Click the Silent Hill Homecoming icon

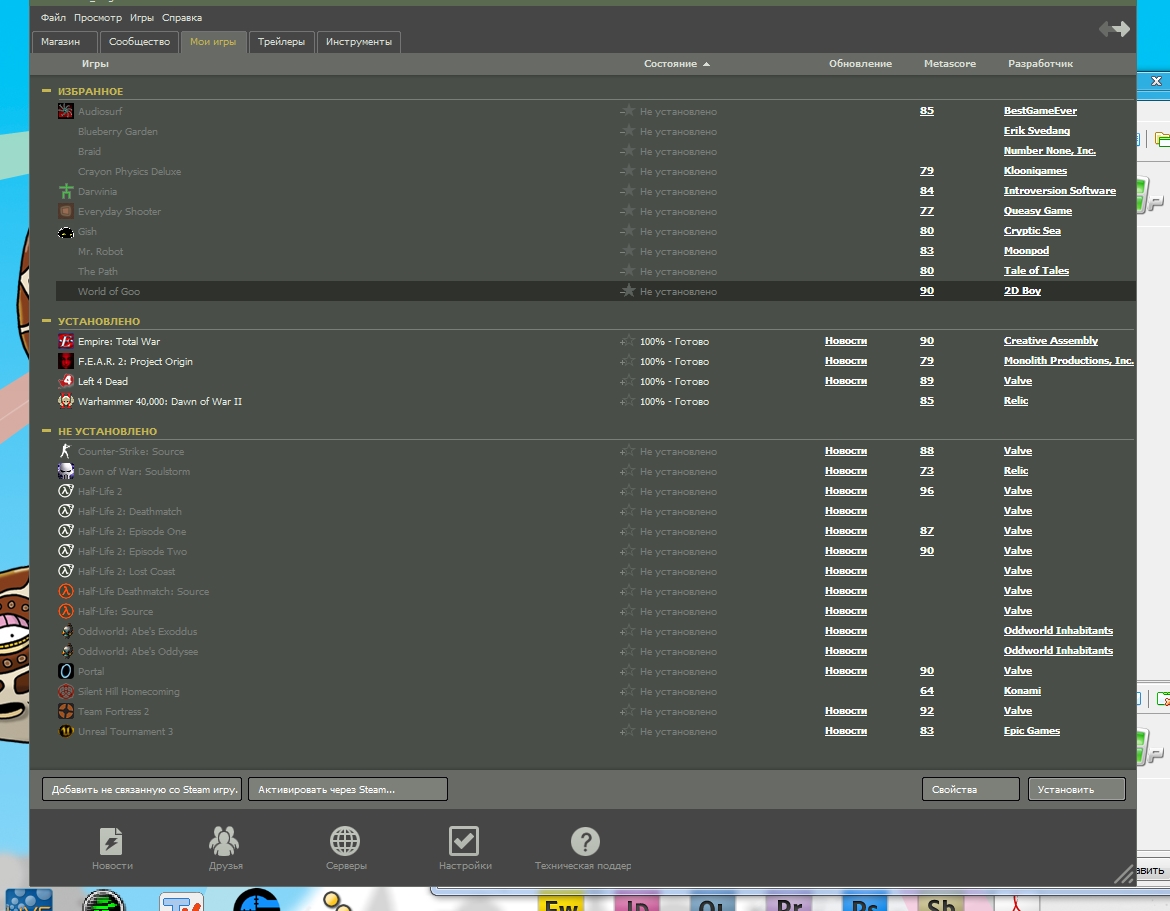[66, 692]
